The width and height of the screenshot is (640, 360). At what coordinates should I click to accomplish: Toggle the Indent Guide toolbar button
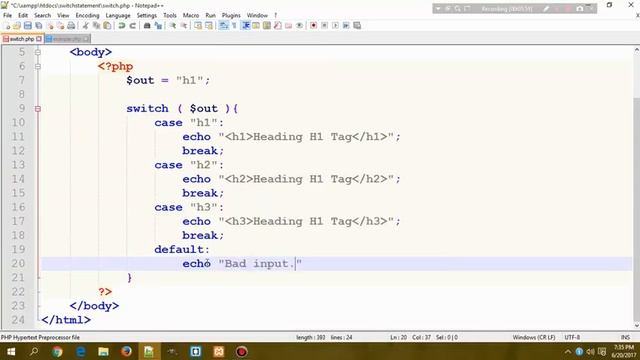(246, 26)
